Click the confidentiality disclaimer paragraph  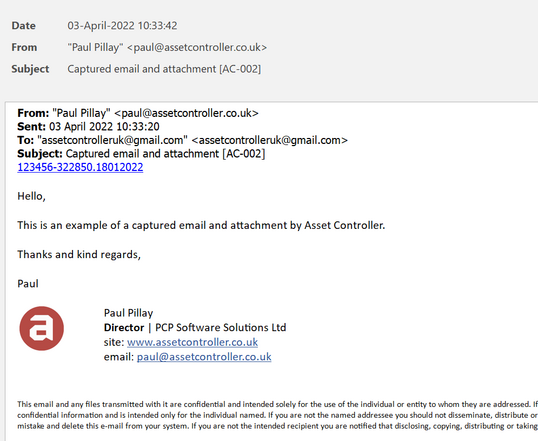[x=278, y=415]
